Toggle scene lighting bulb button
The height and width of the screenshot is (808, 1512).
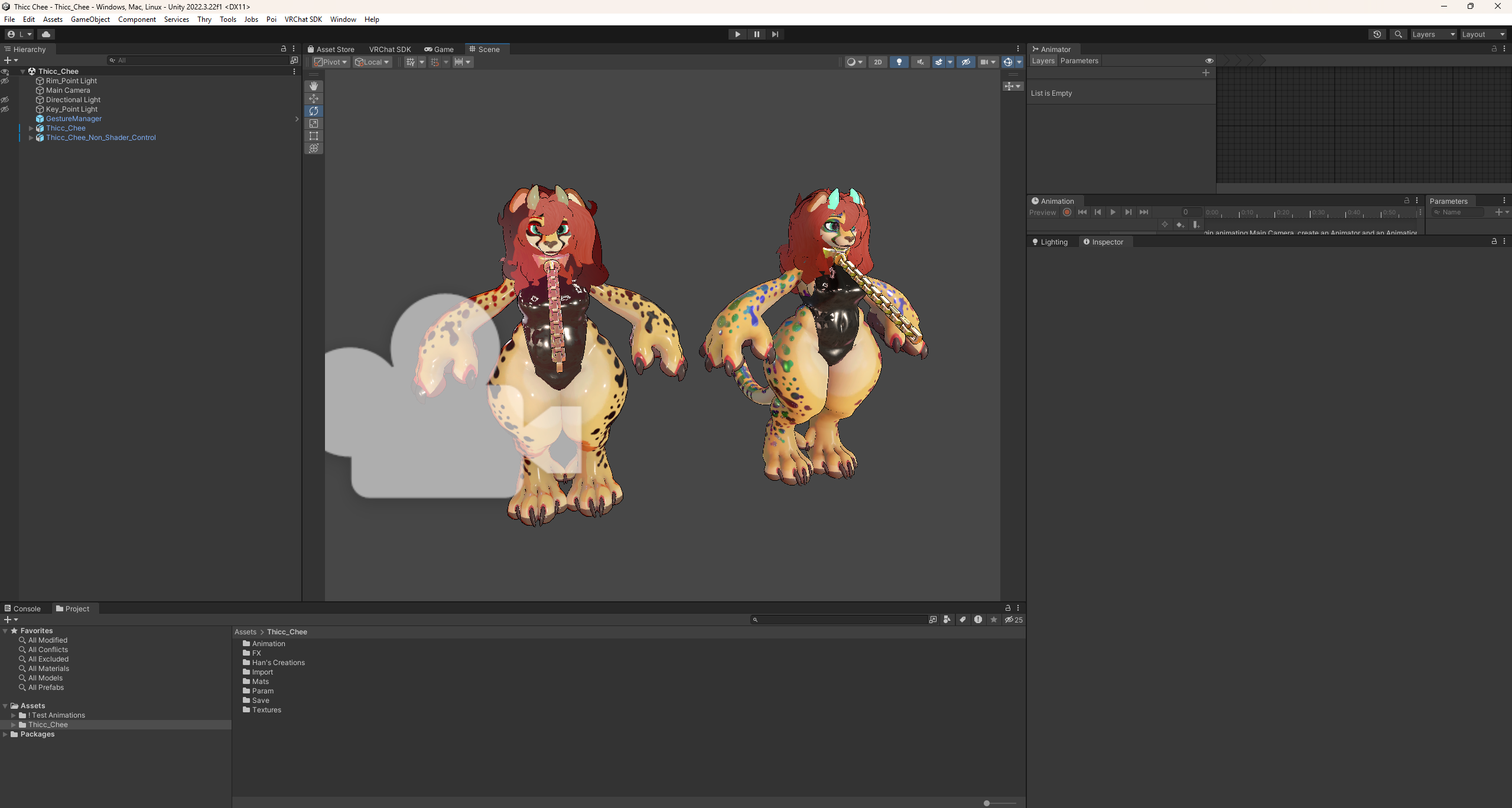(x=899, y=62)
